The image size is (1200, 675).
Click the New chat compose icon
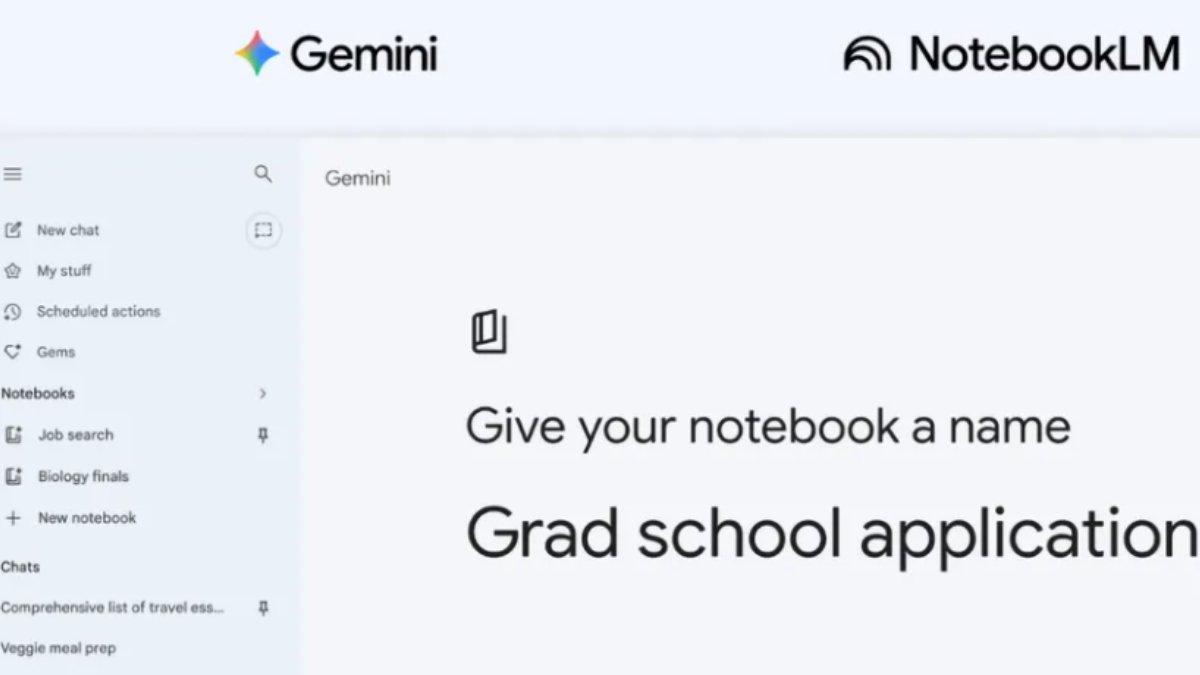13,229
